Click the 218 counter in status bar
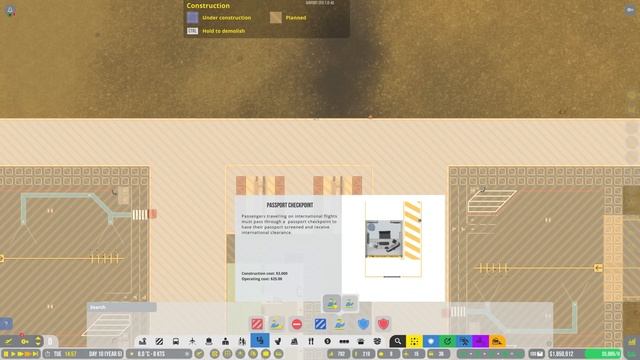Viewport: 640px width, 360px height. 364,354
